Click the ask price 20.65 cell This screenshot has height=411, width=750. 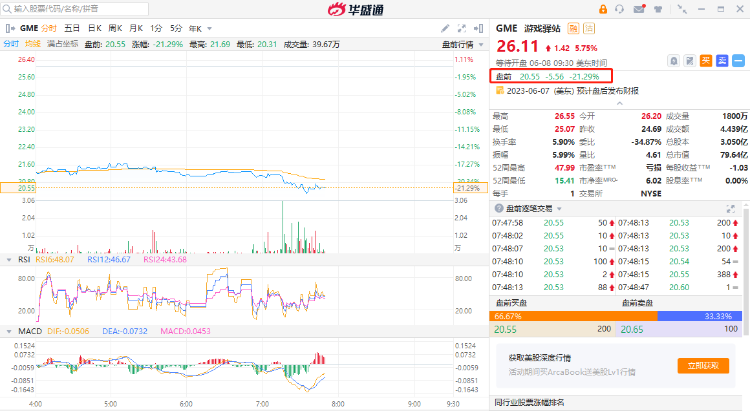click(x=679, y=329)
